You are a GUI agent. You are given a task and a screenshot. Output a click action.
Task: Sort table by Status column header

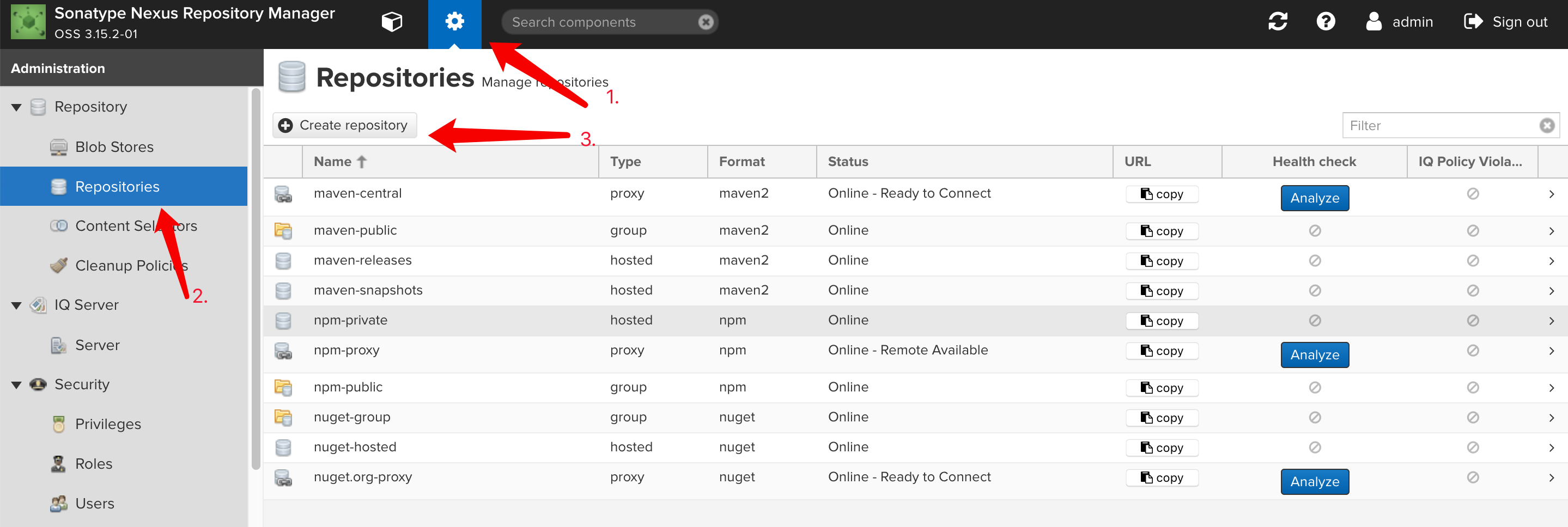point(965,162)
